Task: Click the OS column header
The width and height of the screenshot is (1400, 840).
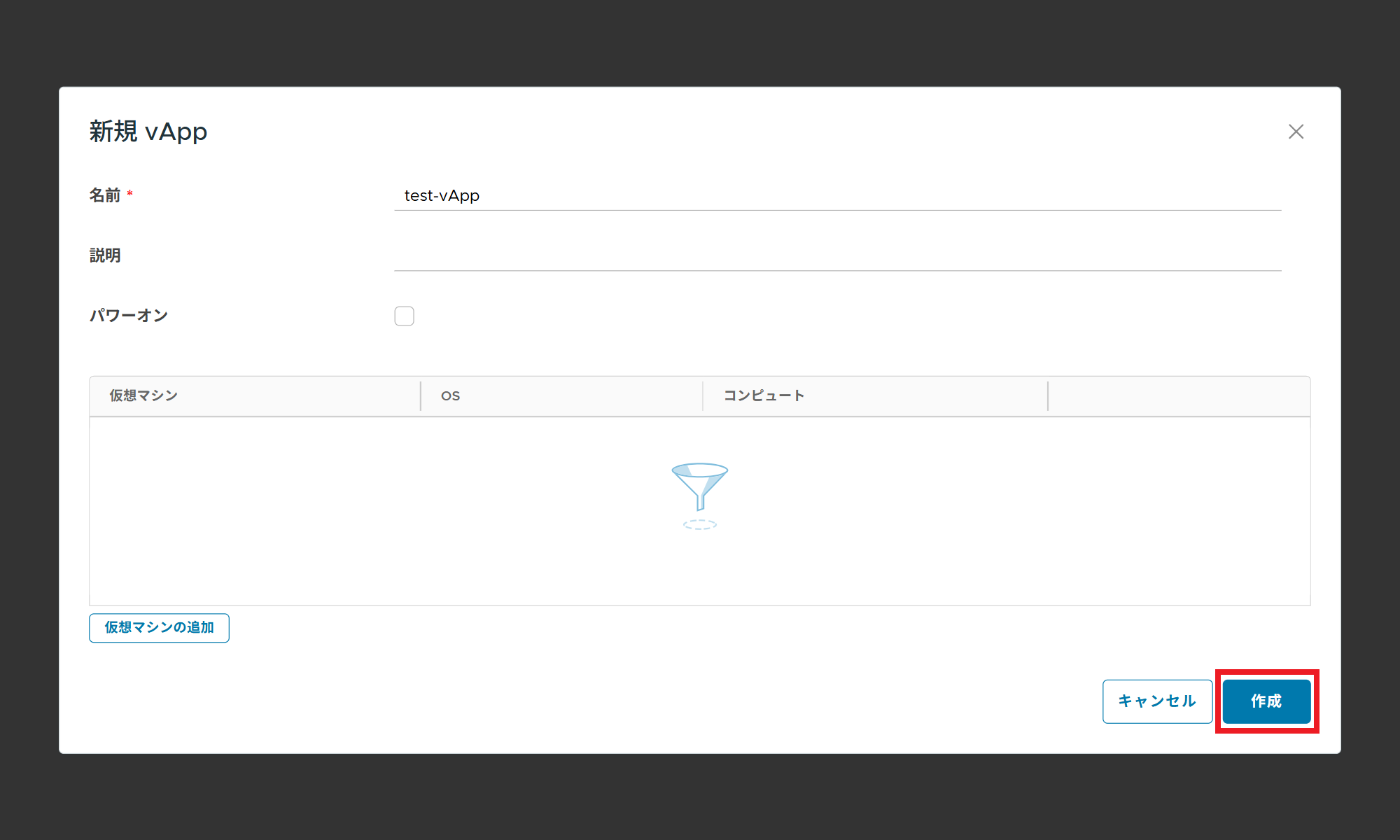Action: [x=450, y=395]
